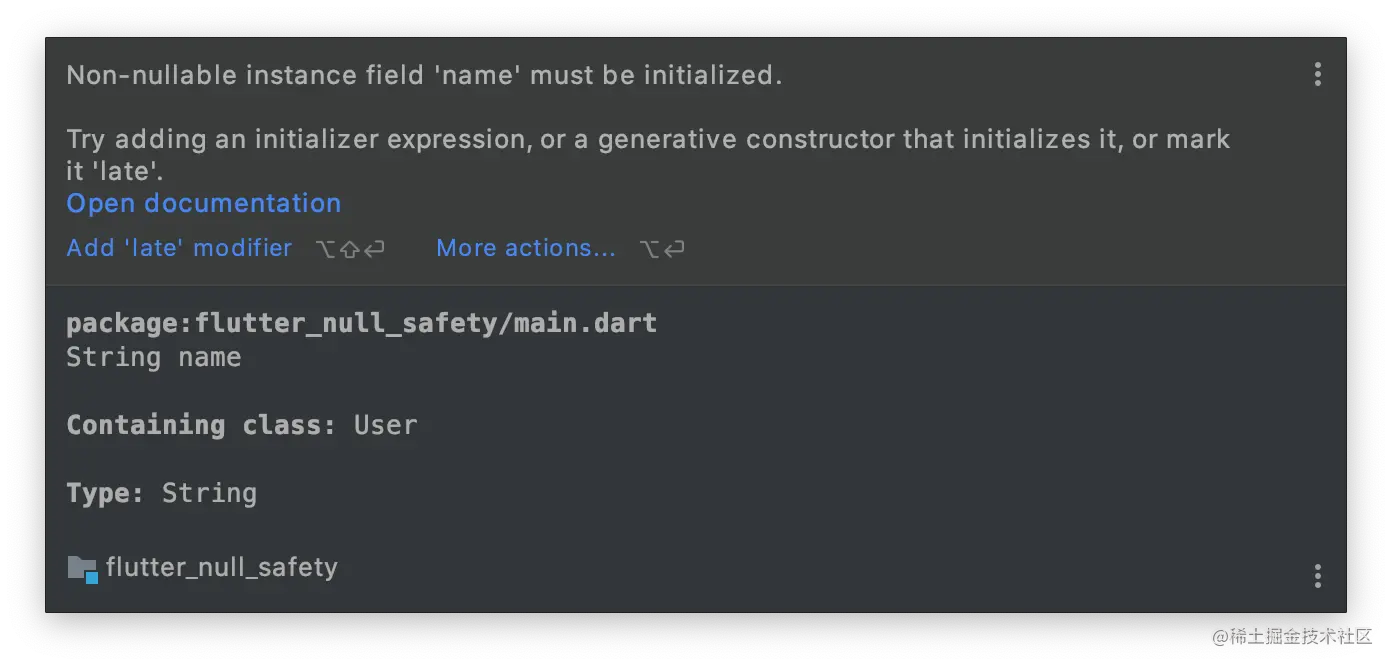Apply the Add 'late' modifier quick fix

179,248
